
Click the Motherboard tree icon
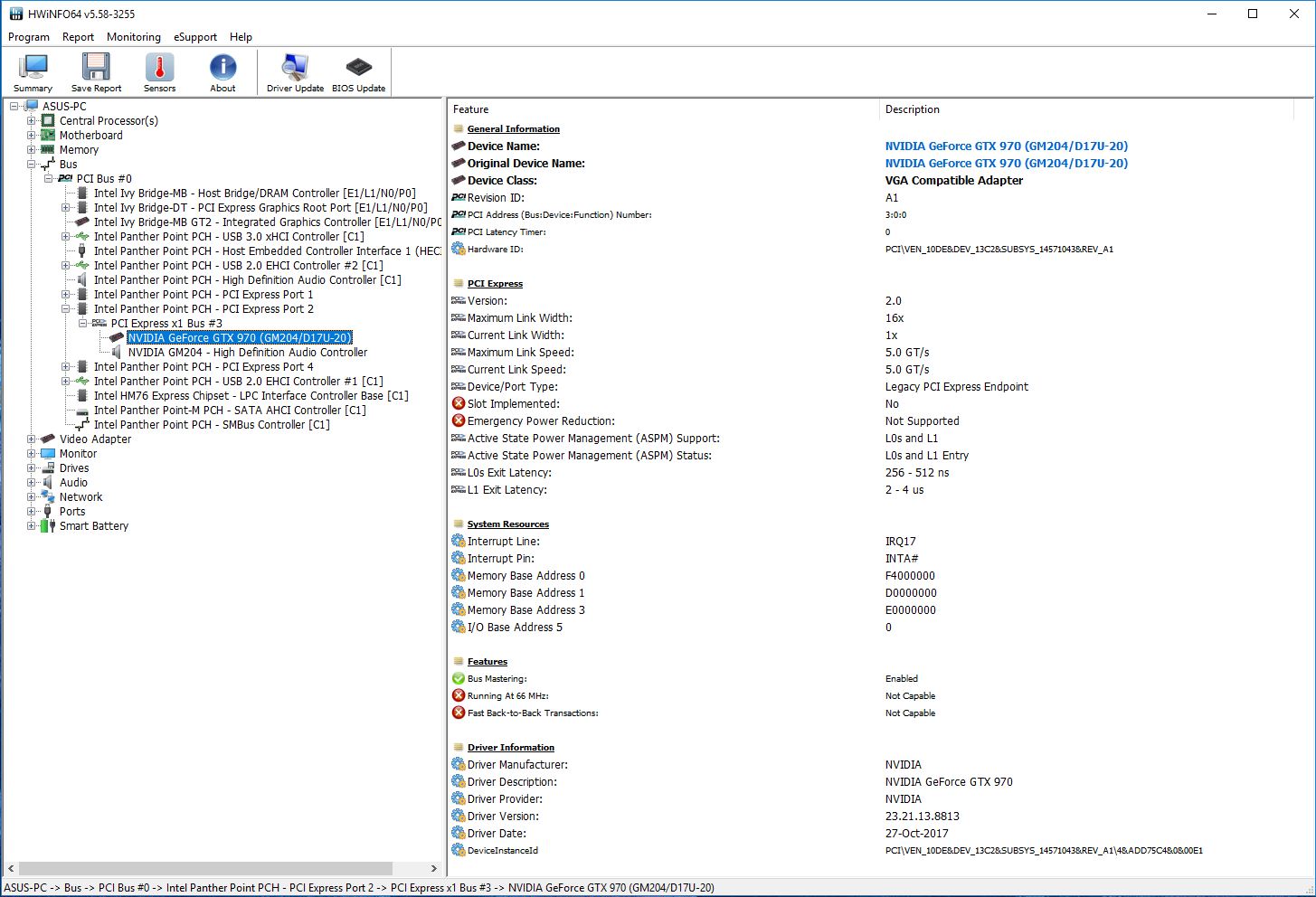tap(48, 135)
